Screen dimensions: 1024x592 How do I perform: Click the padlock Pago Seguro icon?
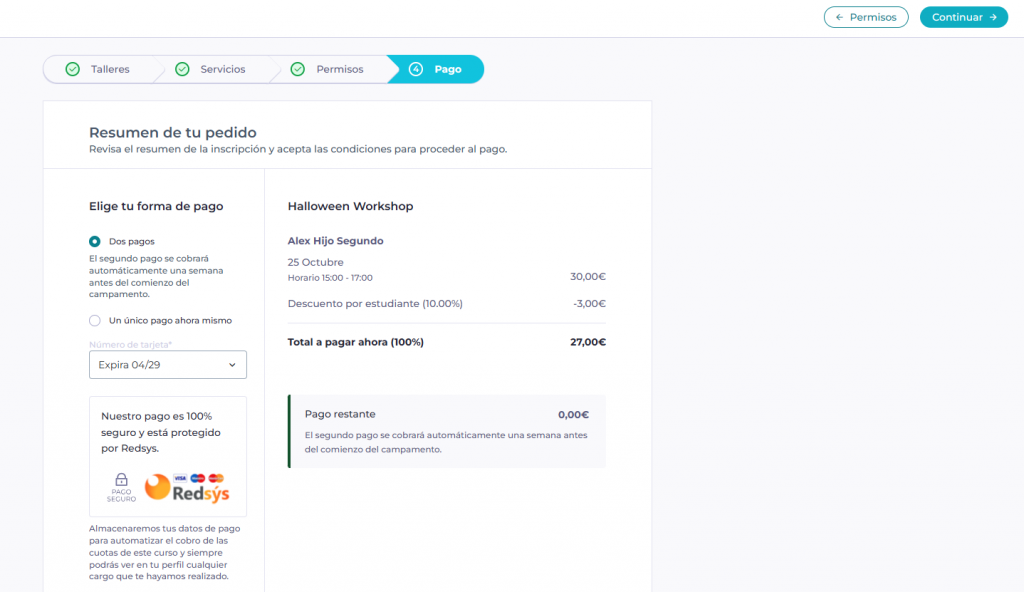pyautogui.click(x=122, y=486)
